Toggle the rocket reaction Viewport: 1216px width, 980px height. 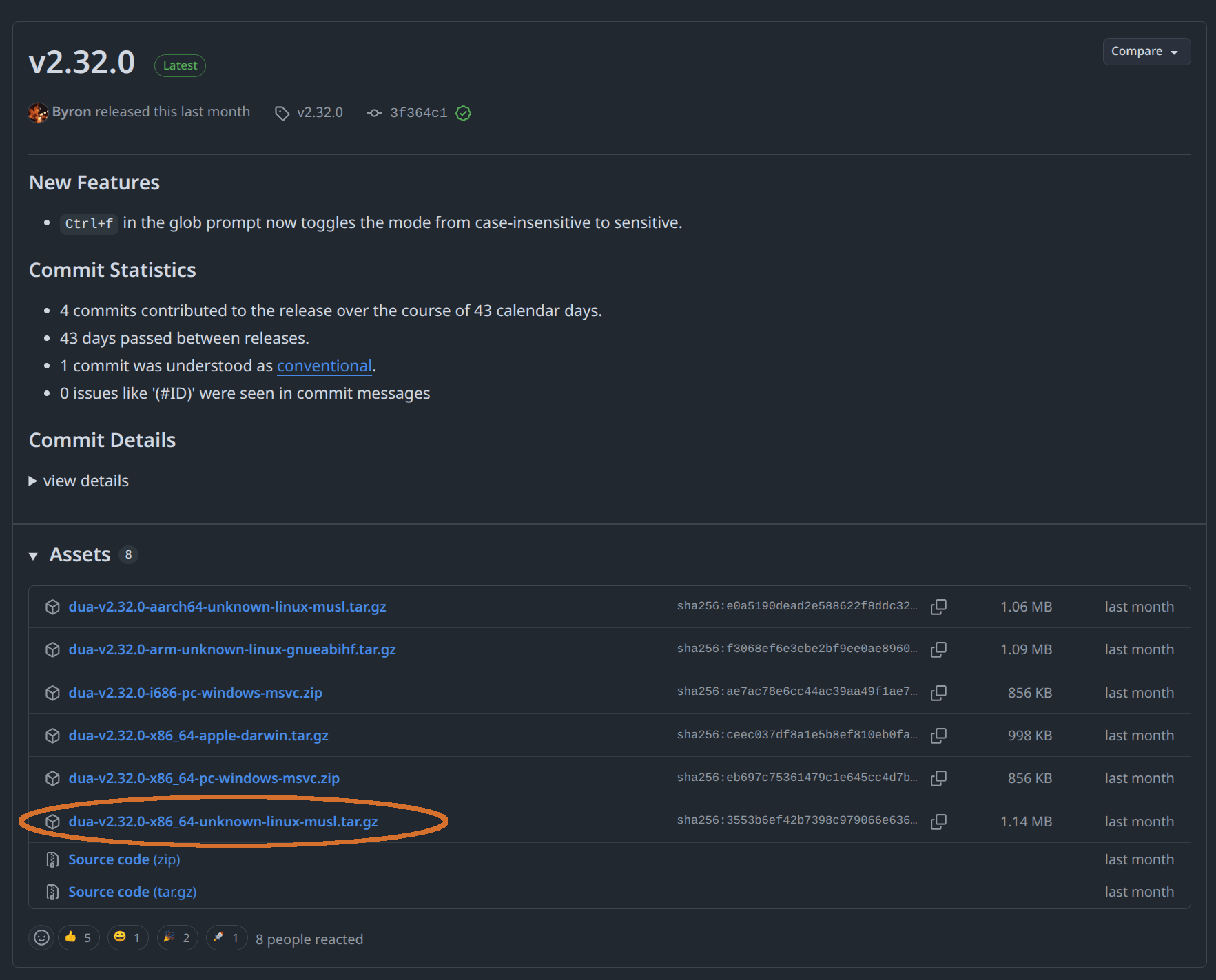click(227, 938)
